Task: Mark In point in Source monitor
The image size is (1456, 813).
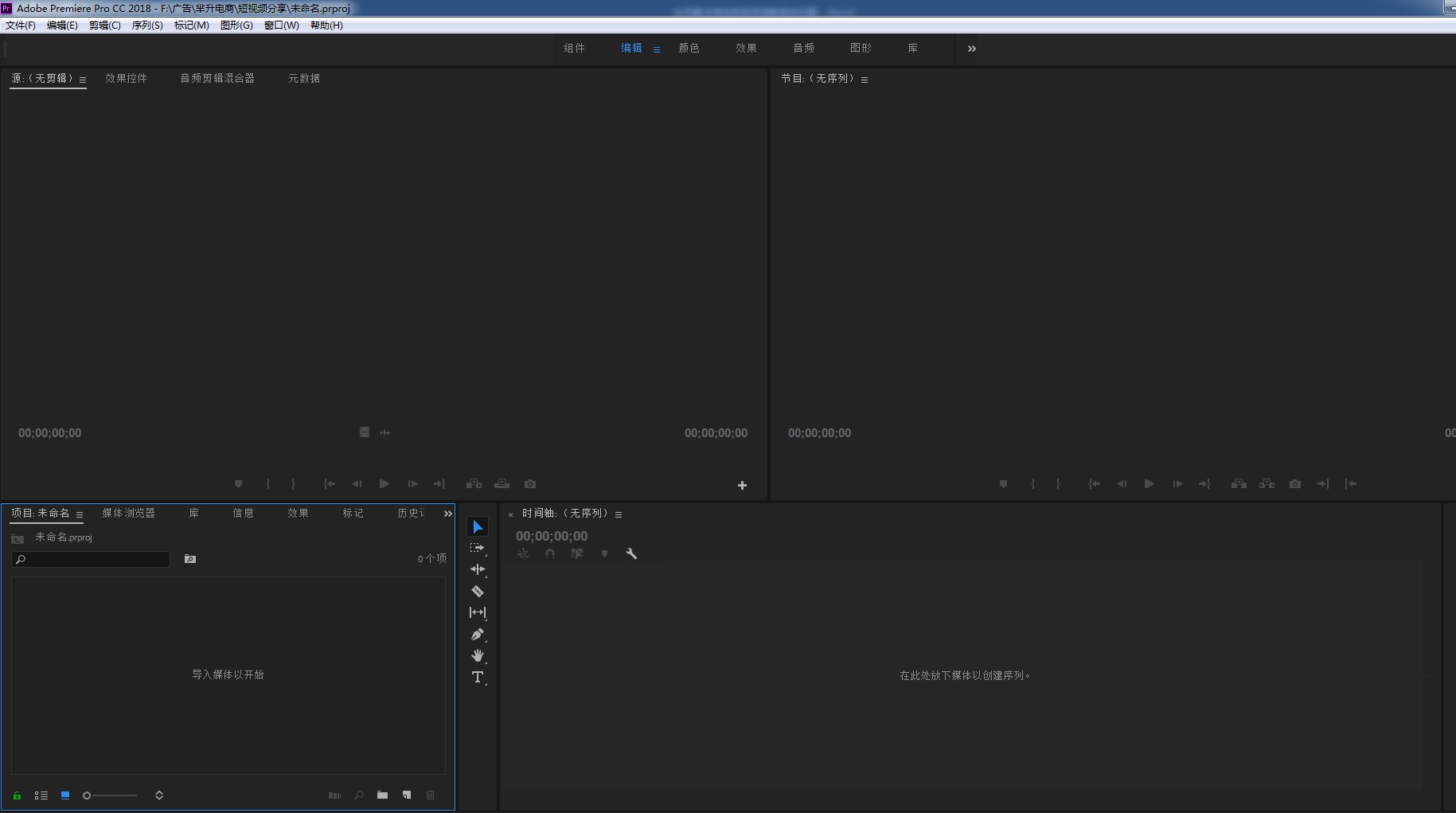Action: point(267,484)
